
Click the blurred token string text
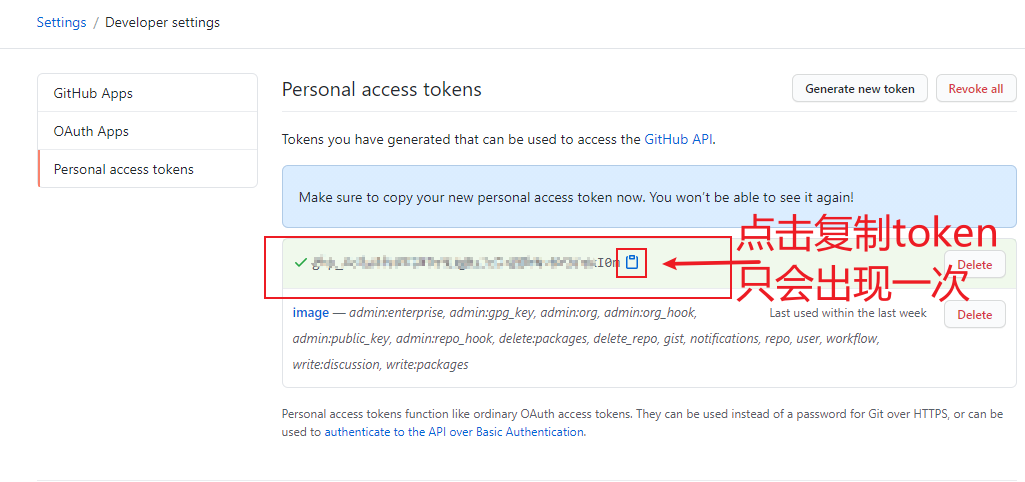click(465, 263)
